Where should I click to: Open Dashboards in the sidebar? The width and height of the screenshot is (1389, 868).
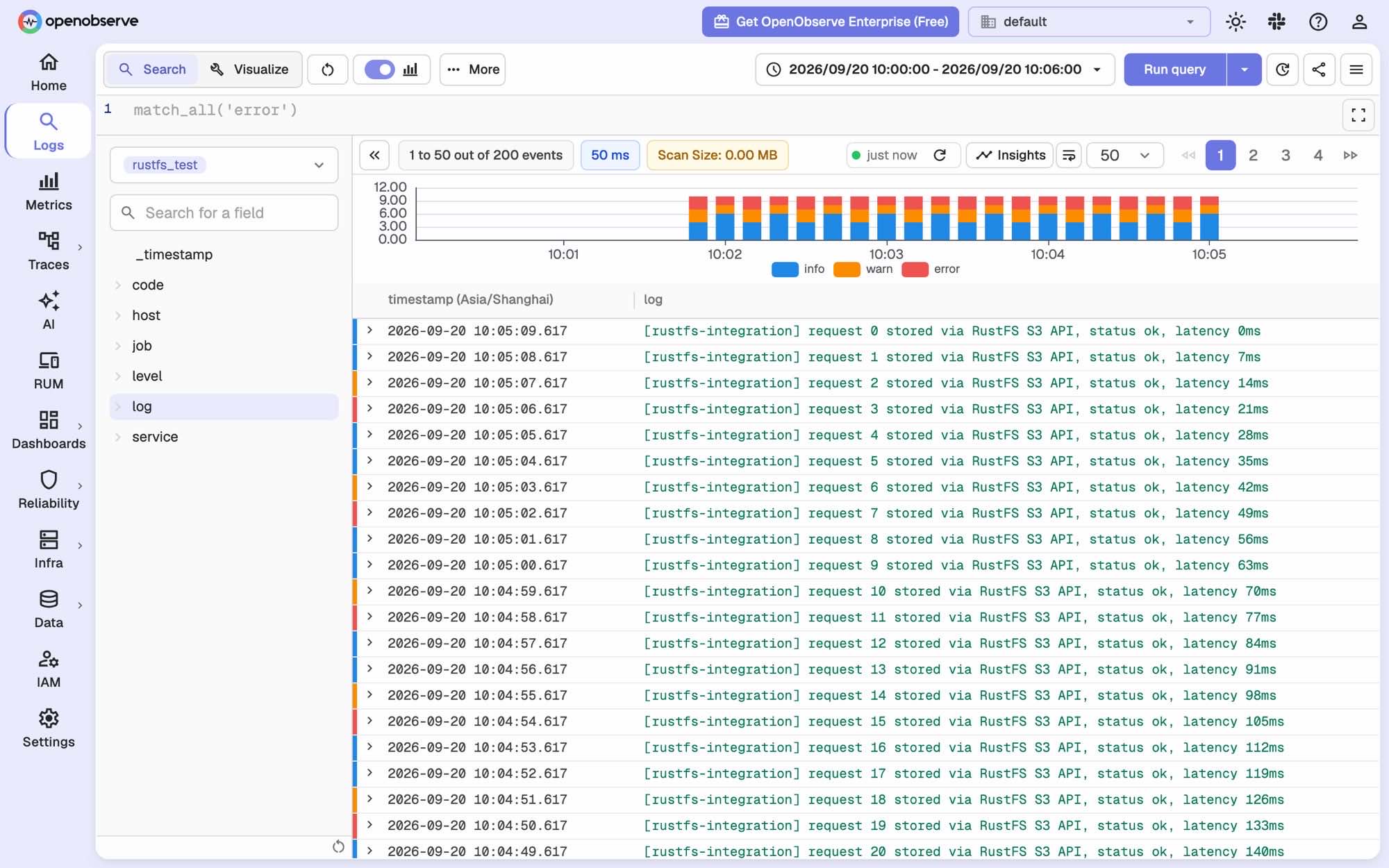click(48, 431)
